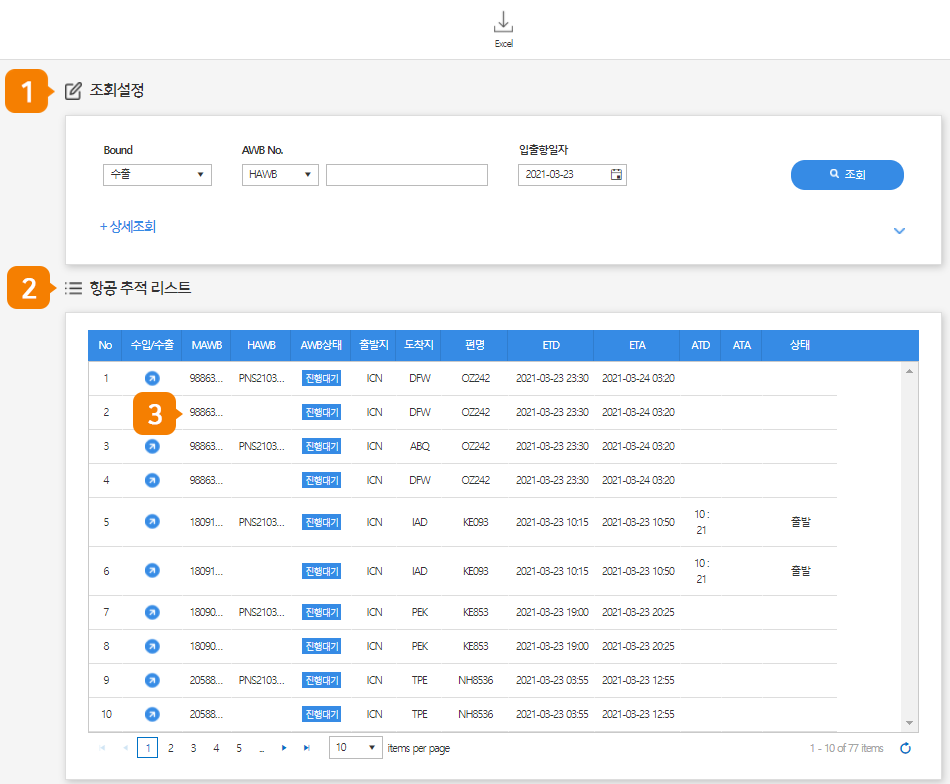Viewport: 950px width, 784px height.
Task: Click the export arrow icon in row No 5
Action: [x=152, y=522]
